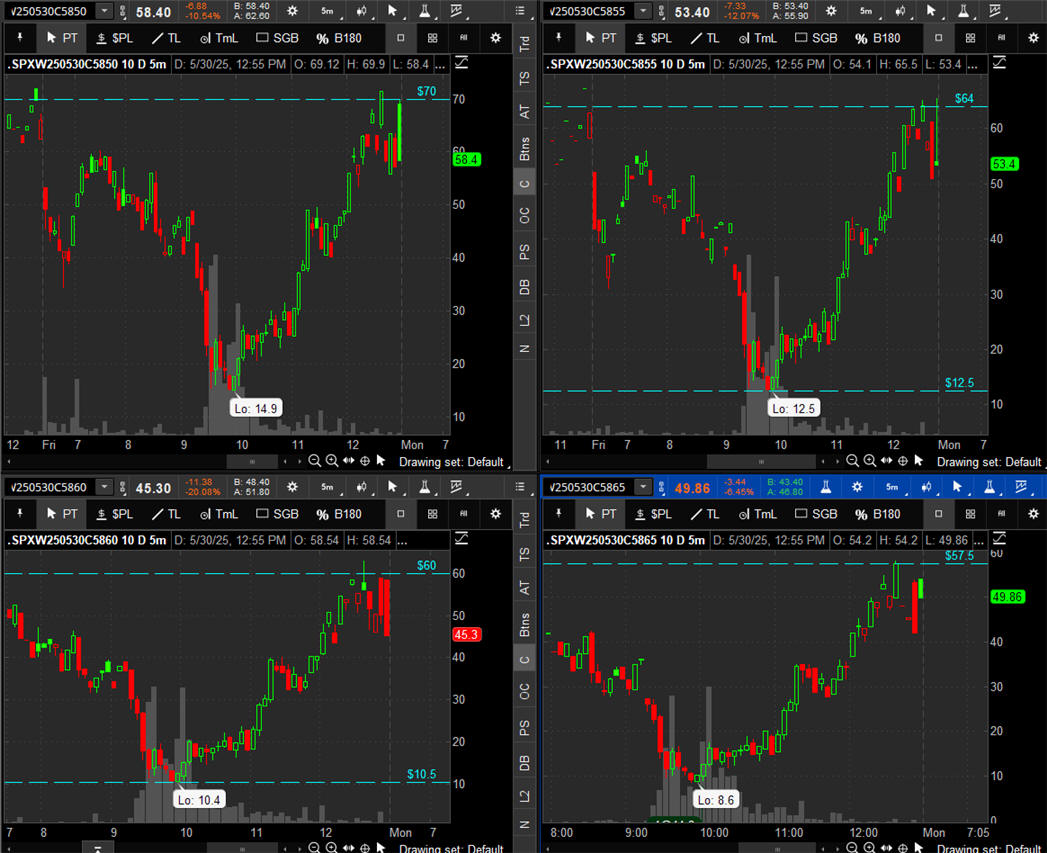Open OC sidebar tab beside C5850 chart
Viewport: 1047px width, 853px height.
(x=525, y=216)
